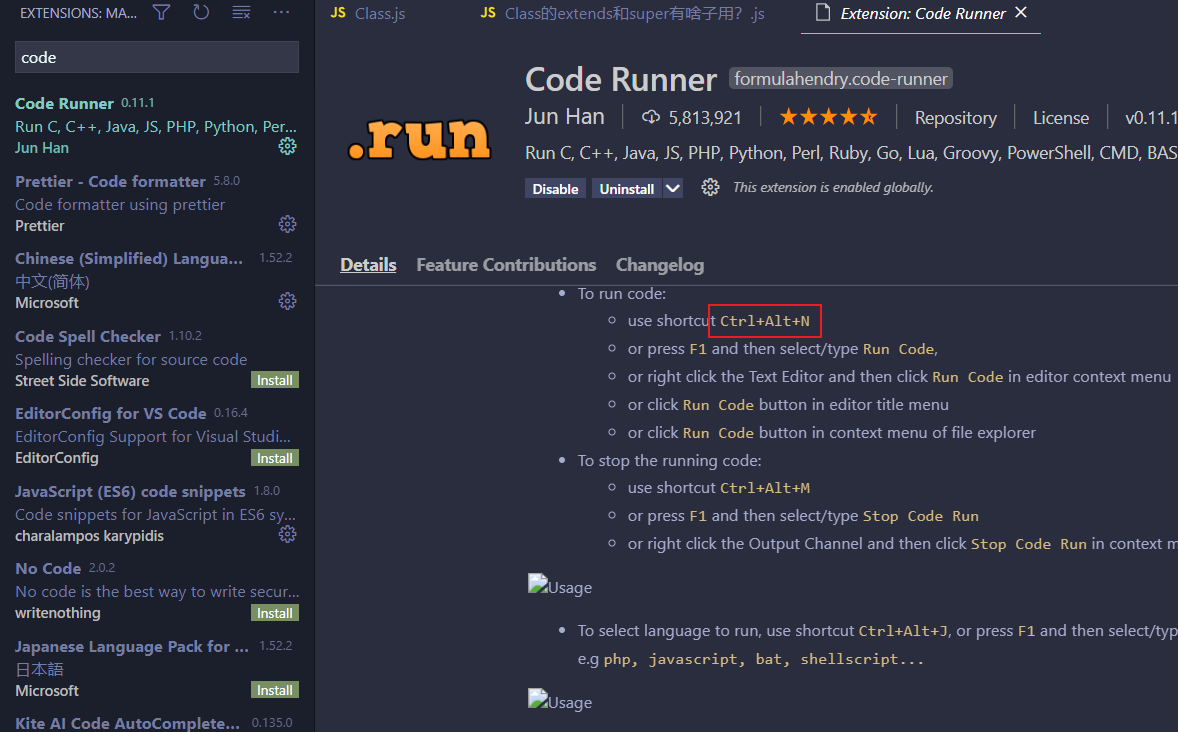Image resolution: width=1178 pixels, height=732 pixels.
Task: Click the second broken Usage image
Action: pyautogui.click(x=560, y=700)
